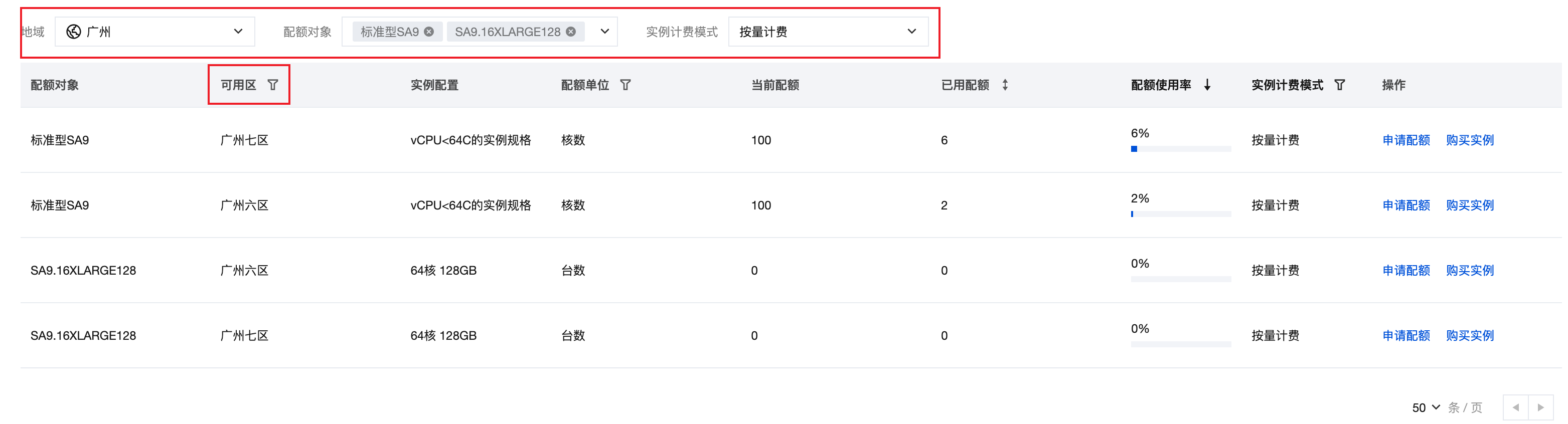Change the 50 items per page selector
This screenshot has height=424, width=1568.
pyautogui.click(x=1426, y=407)
